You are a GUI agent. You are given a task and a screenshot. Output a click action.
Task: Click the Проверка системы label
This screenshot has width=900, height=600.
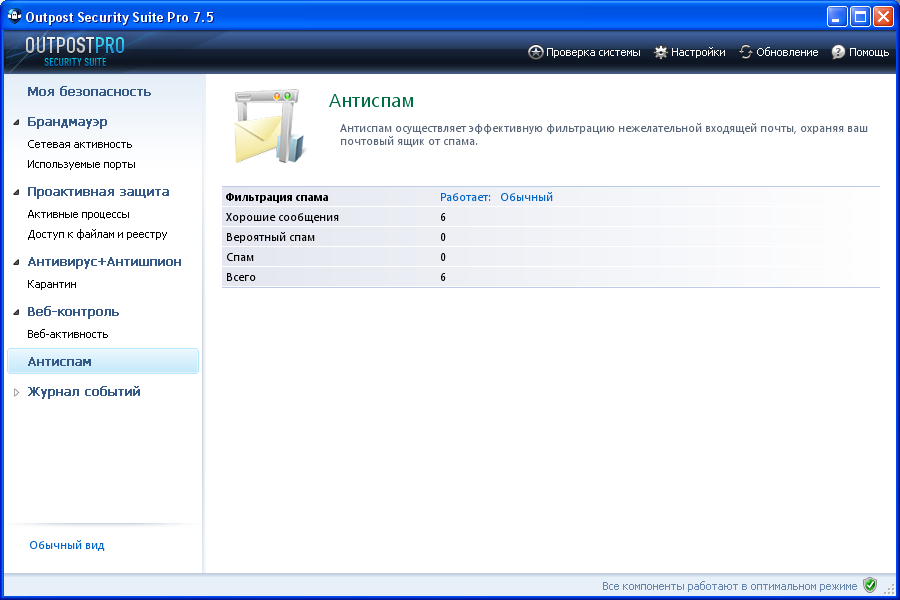593,52
